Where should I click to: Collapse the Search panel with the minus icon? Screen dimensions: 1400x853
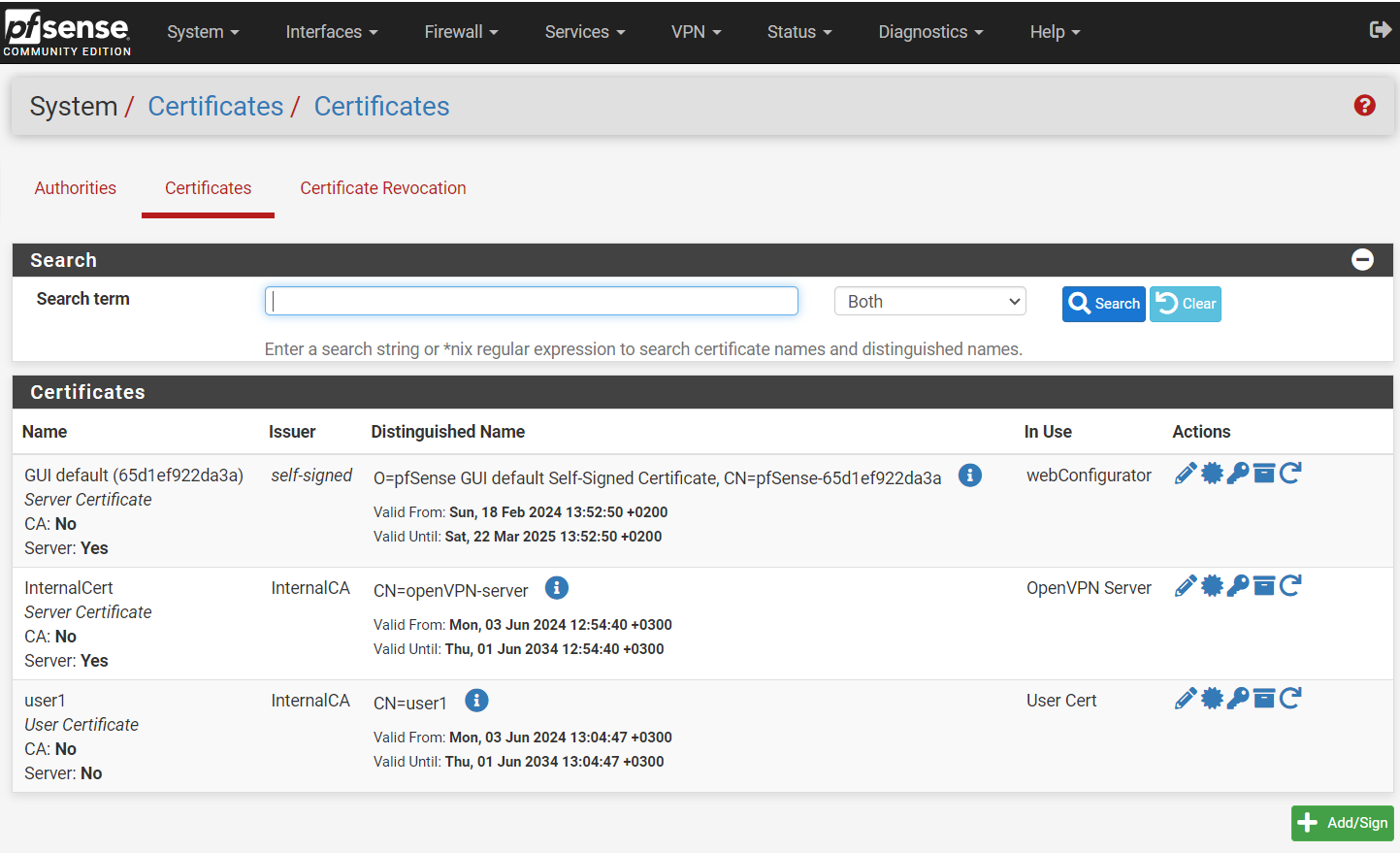click(x=1363, y=259)
